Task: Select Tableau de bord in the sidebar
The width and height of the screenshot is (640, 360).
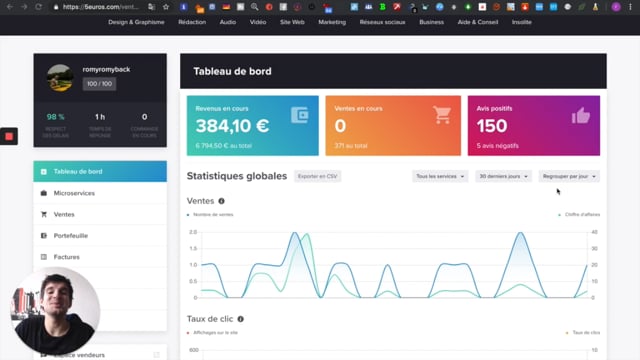Action: point(100,171)
